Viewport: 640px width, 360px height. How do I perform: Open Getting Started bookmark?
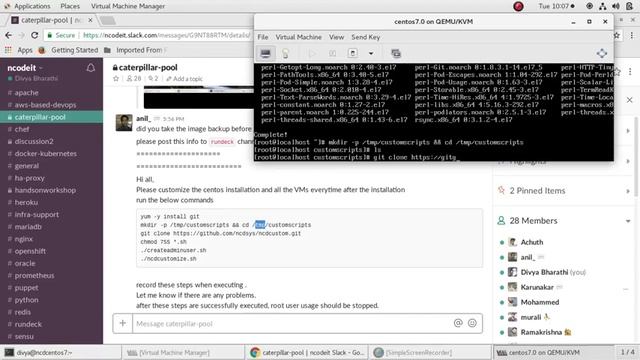pos(68,50)
